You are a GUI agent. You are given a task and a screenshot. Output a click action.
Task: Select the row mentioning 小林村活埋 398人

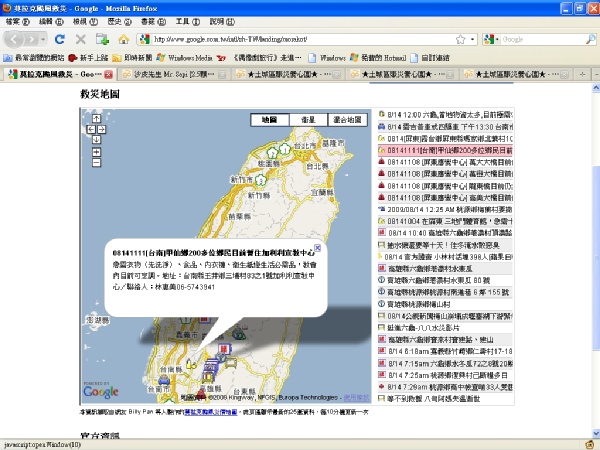coord(445,257)
